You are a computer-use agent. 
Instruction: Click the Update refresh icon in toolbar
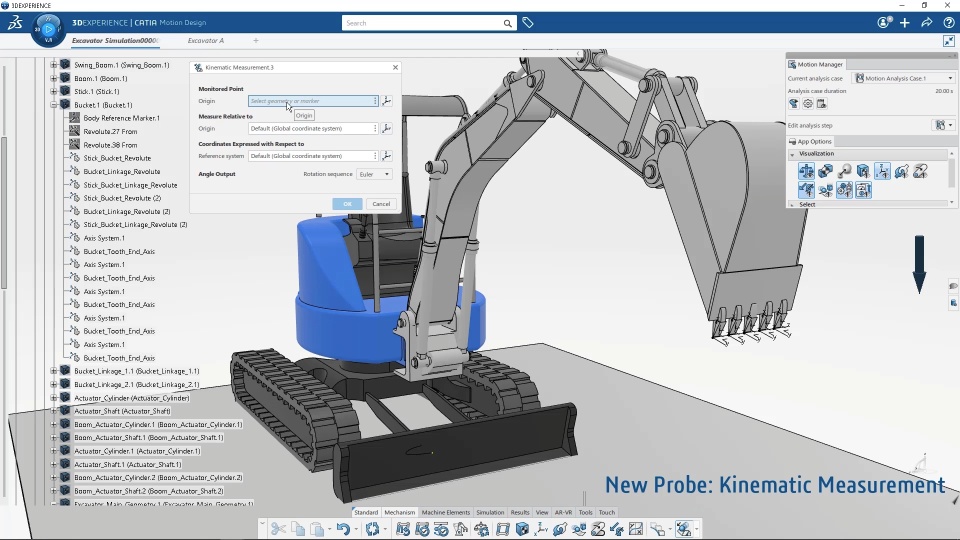point(372,529)
